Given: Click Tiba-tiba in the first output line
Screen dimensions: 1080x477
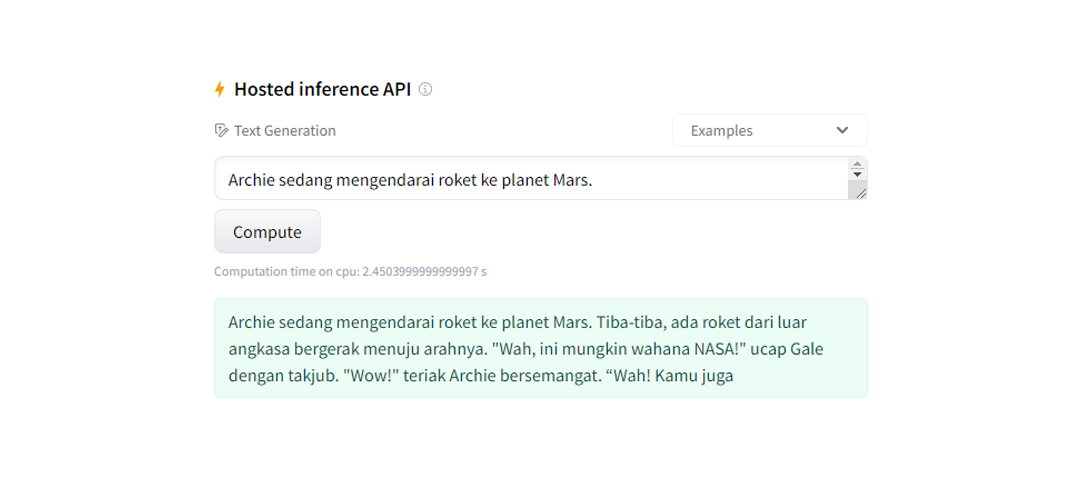Looking at the screenshot, I should 629,323.
